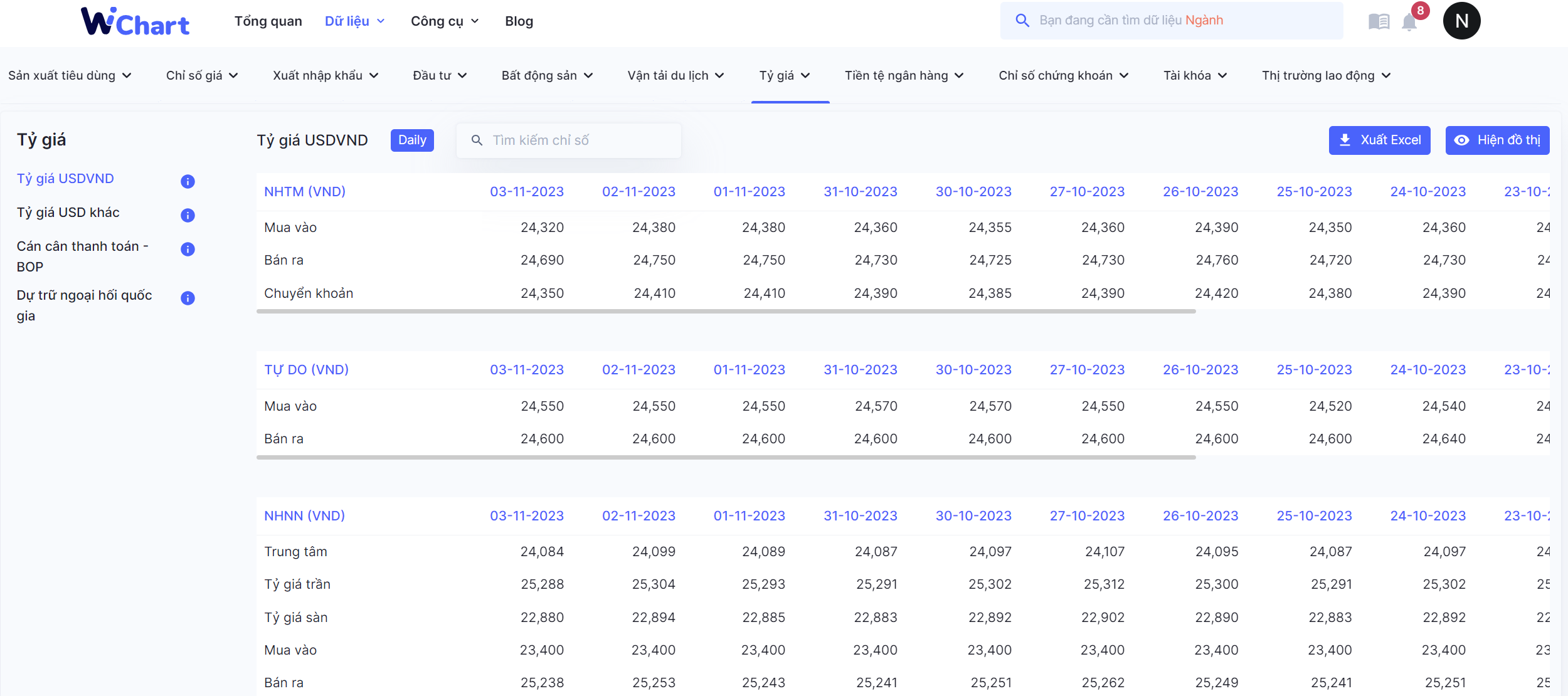This screenshot has height=696, width=1568.
Task: Select Tỷ giá USD khác in sidebar
Action: (x=68, y=213)
